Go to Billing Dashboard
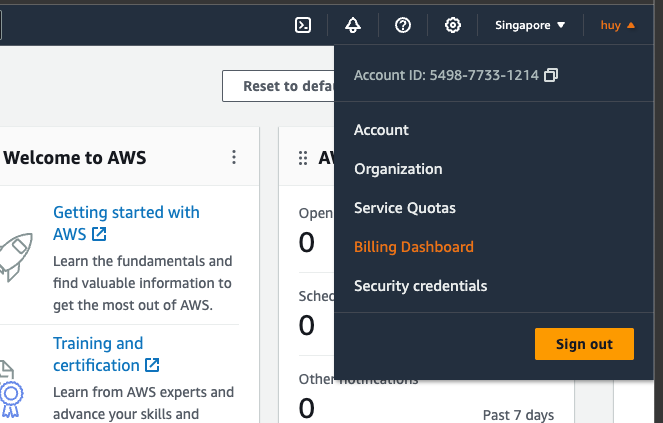663x423 pixels. [x=414, y=247]
